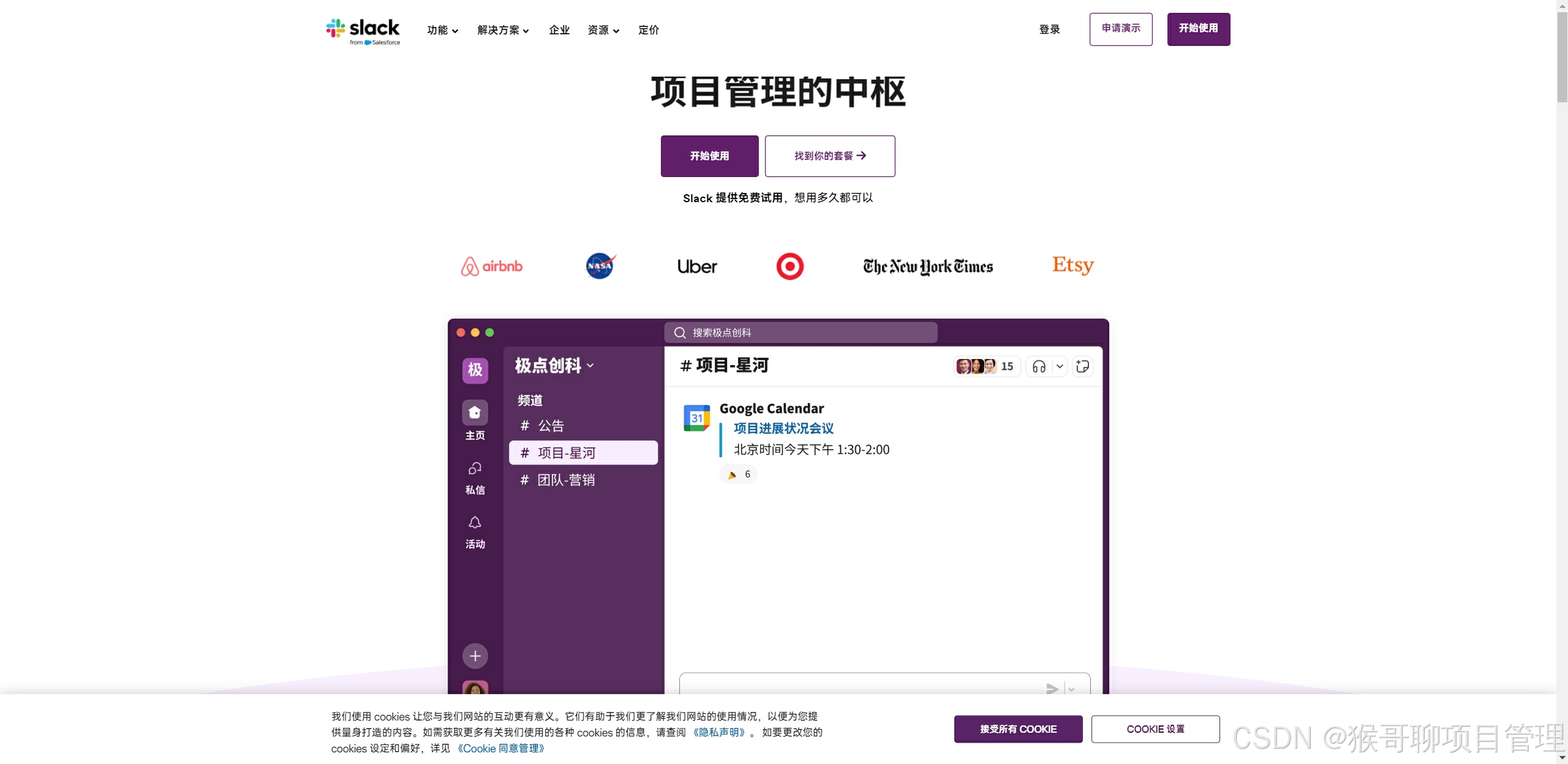Click 接受所有 COOKIE button

[1018, 729]
